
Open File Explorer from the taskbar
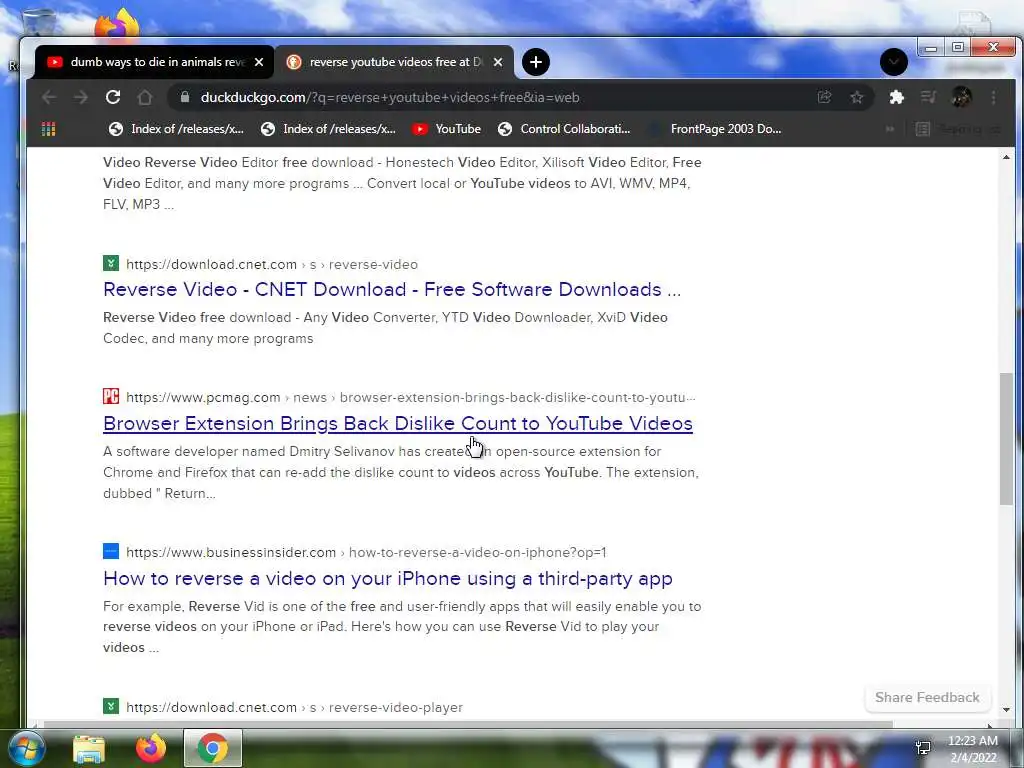(x=89, y=748)
